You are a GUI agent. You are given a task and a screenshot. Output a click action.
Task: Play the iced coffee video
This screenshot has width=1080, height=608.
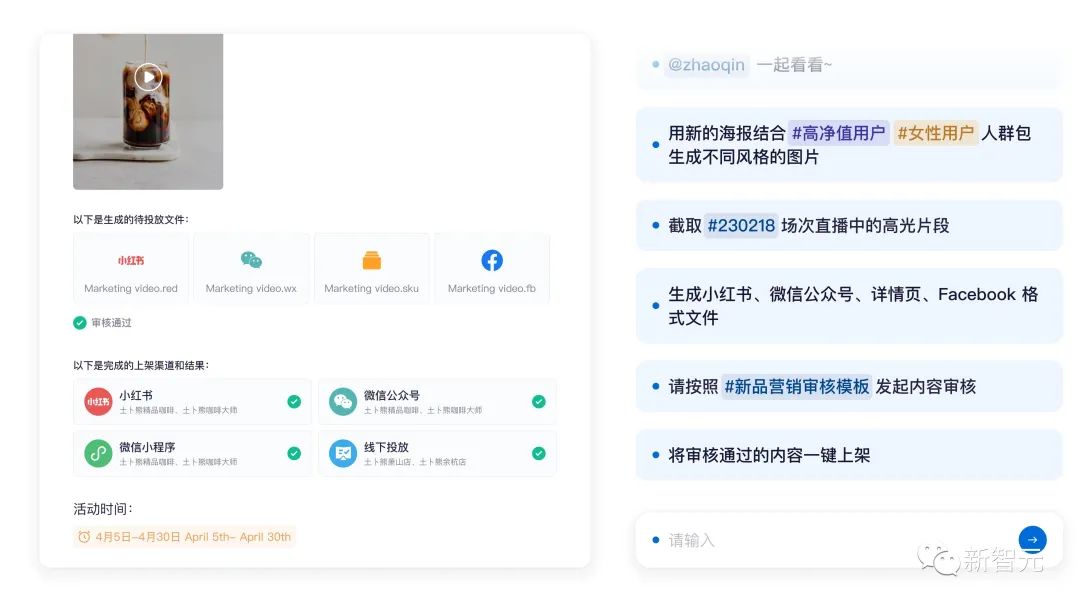coord(148,76)
